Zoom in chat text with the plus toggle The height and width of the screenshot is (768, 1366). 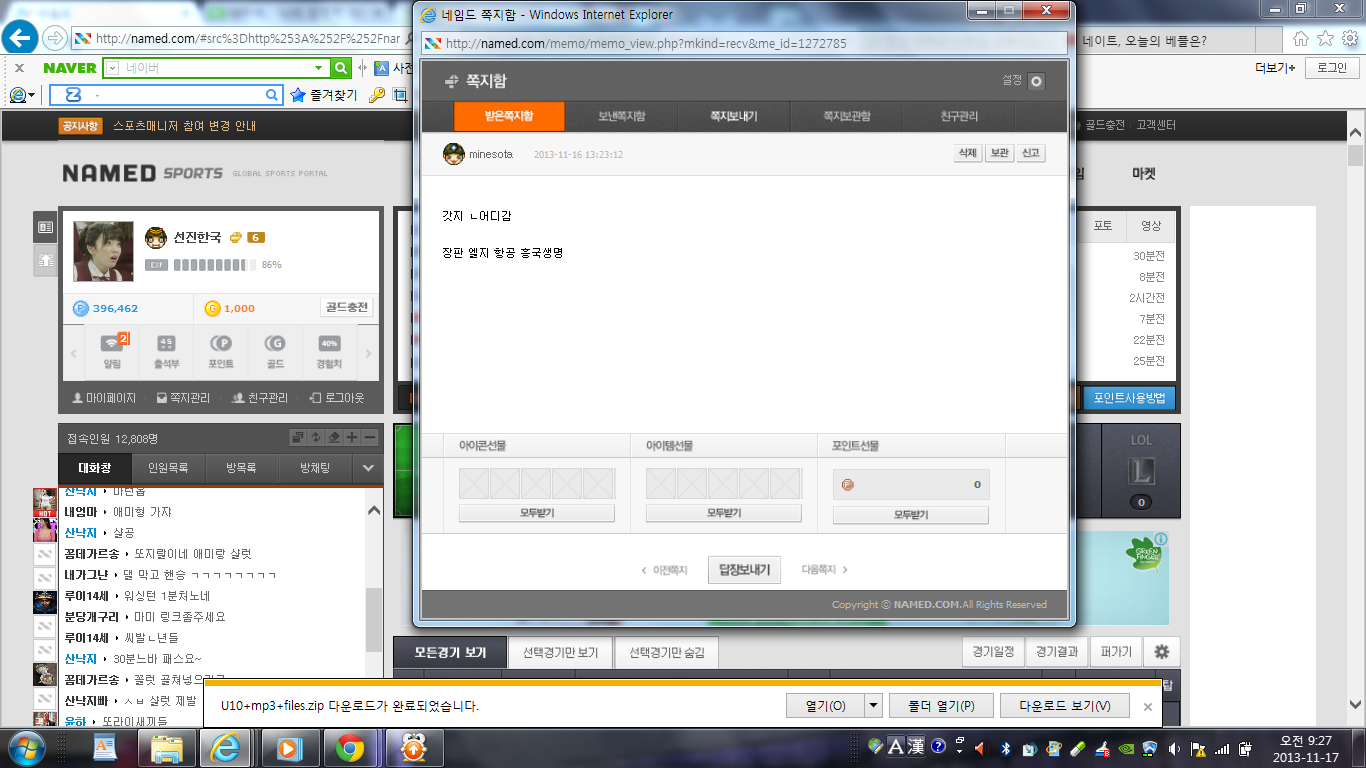[352, 438]
